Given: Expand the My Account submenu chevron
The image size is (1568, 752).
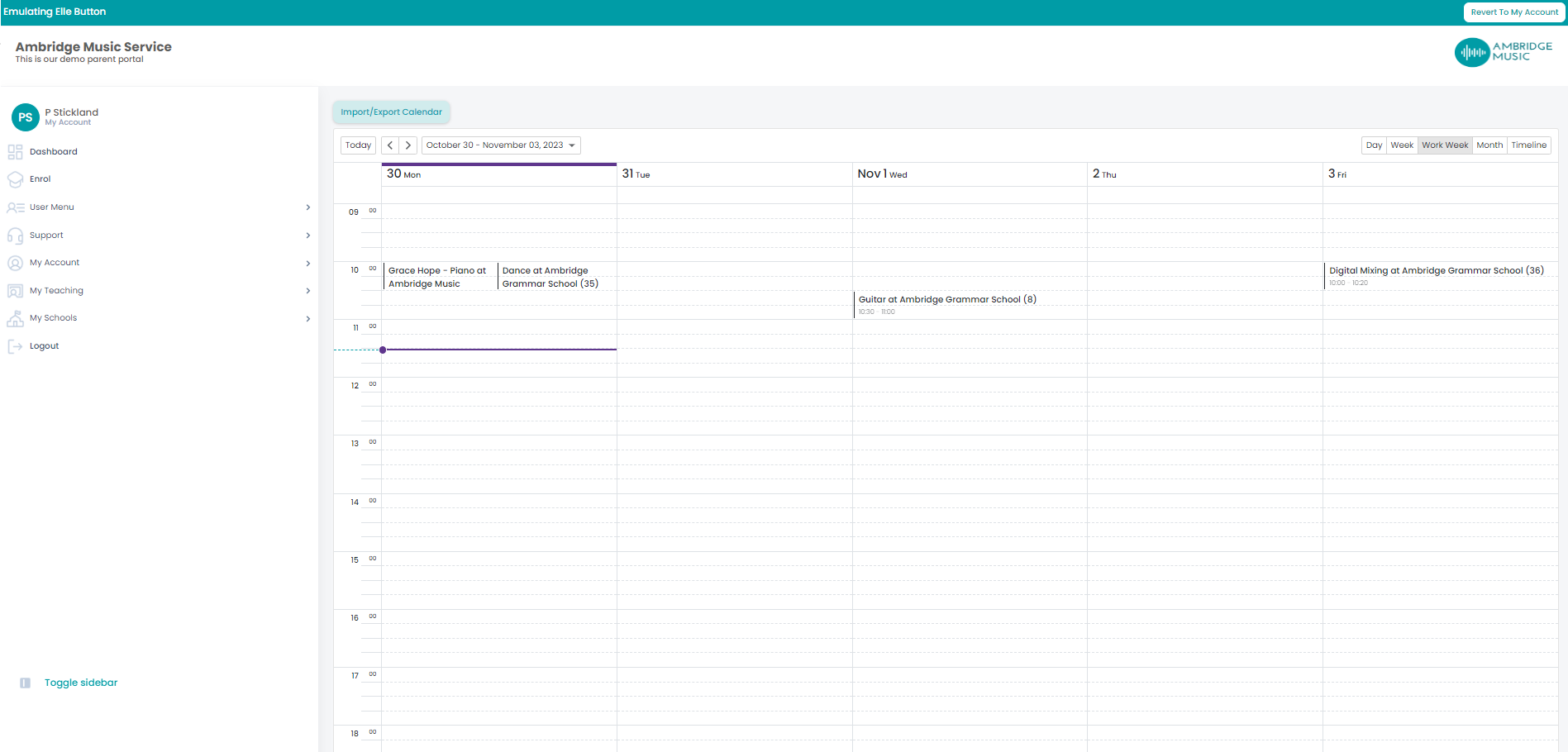Looking at the screenshot, I should coord(308,263).
